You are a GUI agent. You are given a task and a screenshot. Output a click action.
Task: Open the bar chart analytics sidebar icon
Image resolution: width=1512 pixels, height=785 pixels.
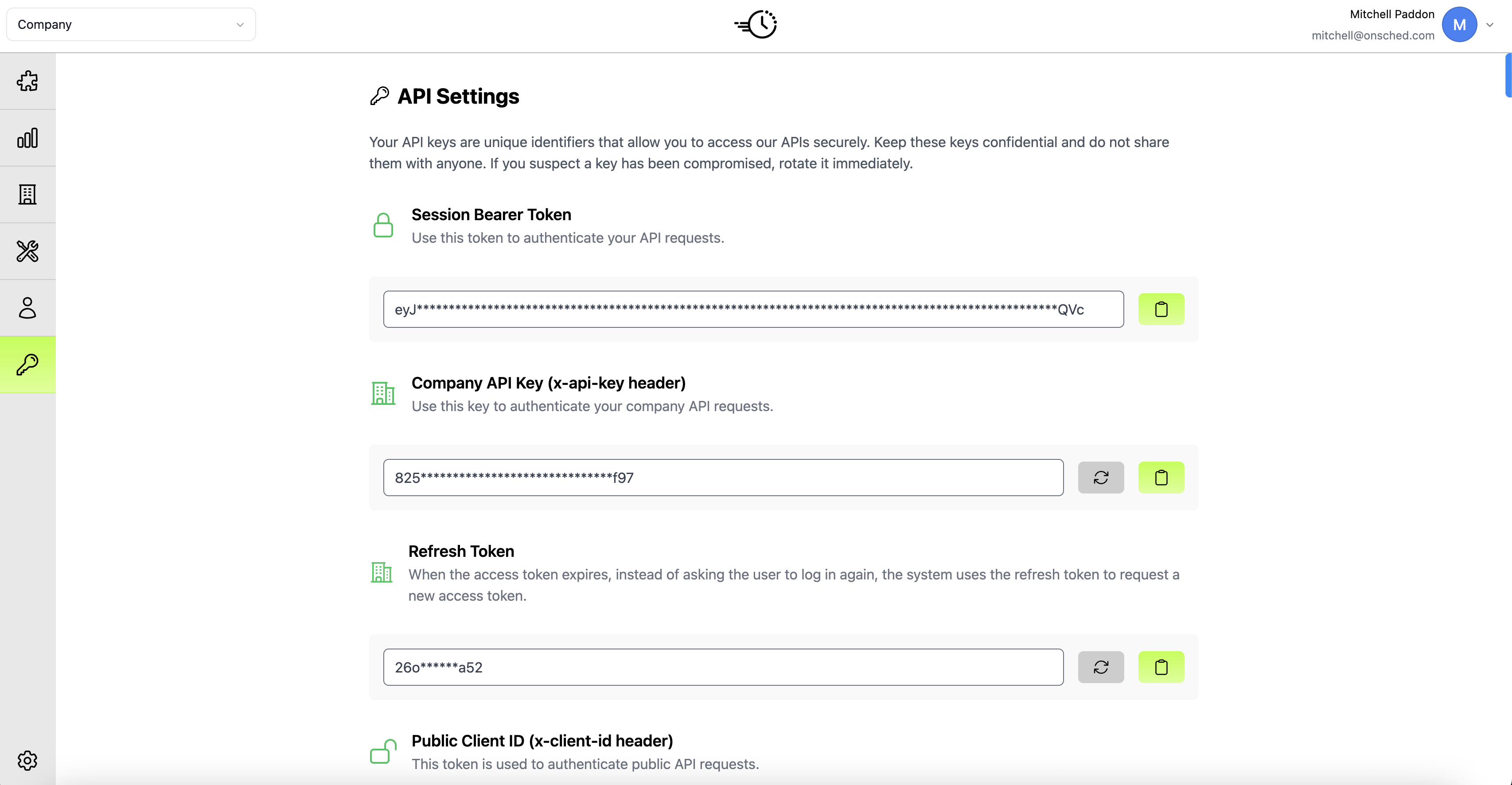click(27, 138)
